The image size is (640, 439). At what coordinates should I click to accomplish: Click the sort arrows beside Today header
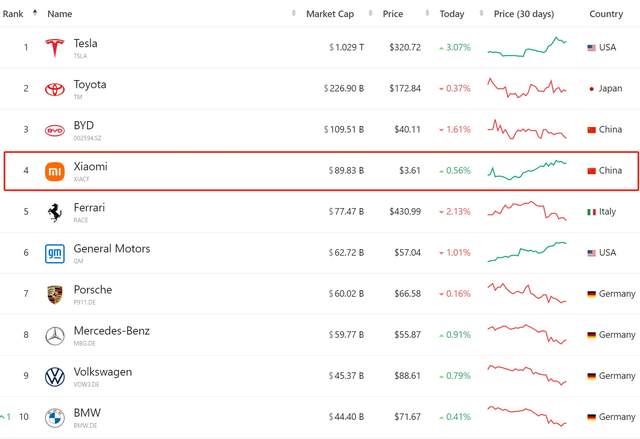(x=481, y=13)
